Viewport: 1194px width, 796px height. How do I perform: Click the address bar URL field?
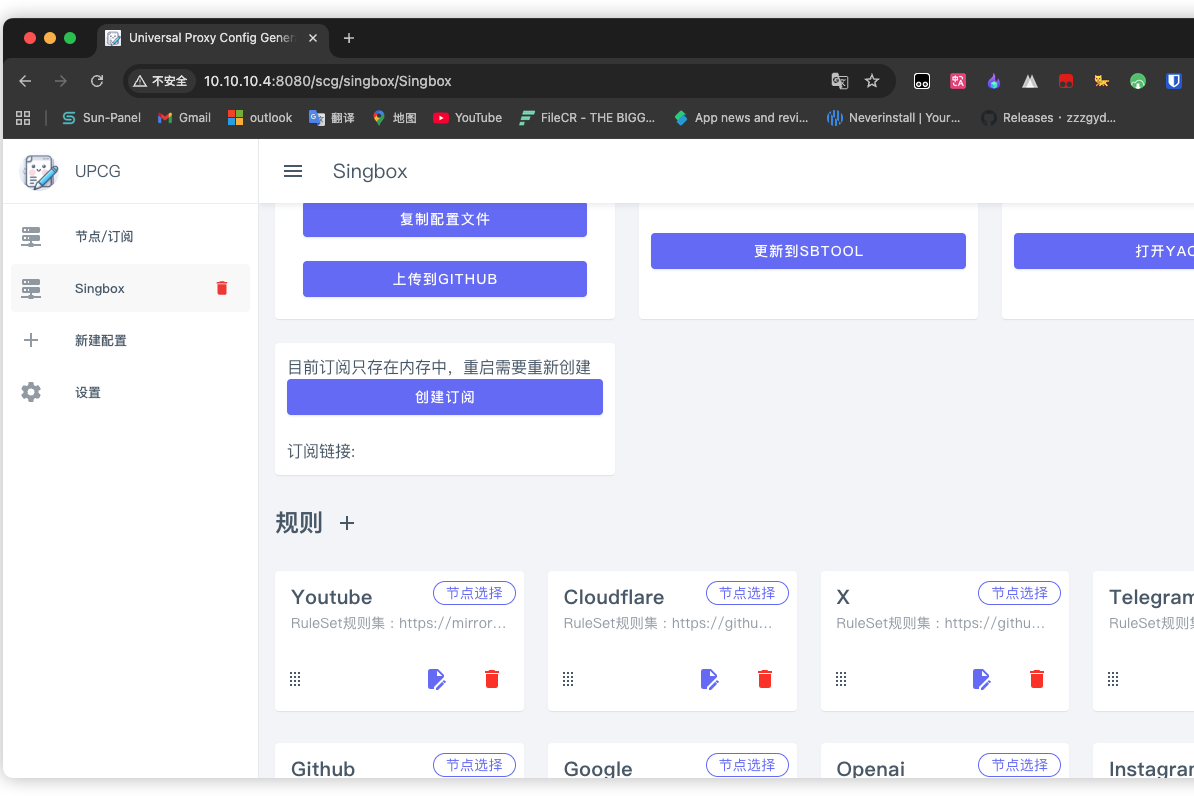510,81
